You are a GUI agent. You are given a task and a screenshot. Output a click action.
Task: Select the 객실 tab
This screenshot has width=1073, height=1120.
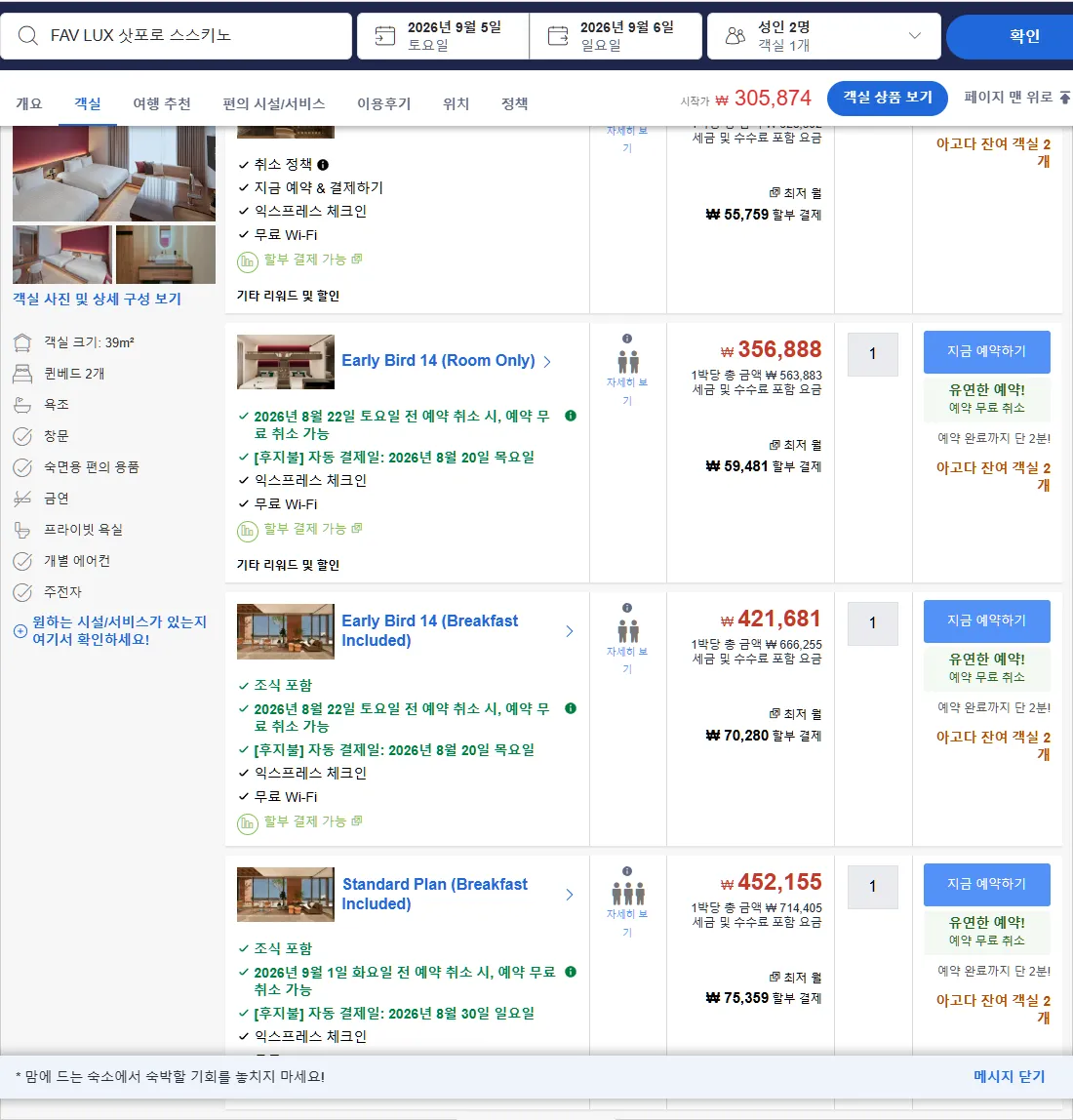pos(88,104)
